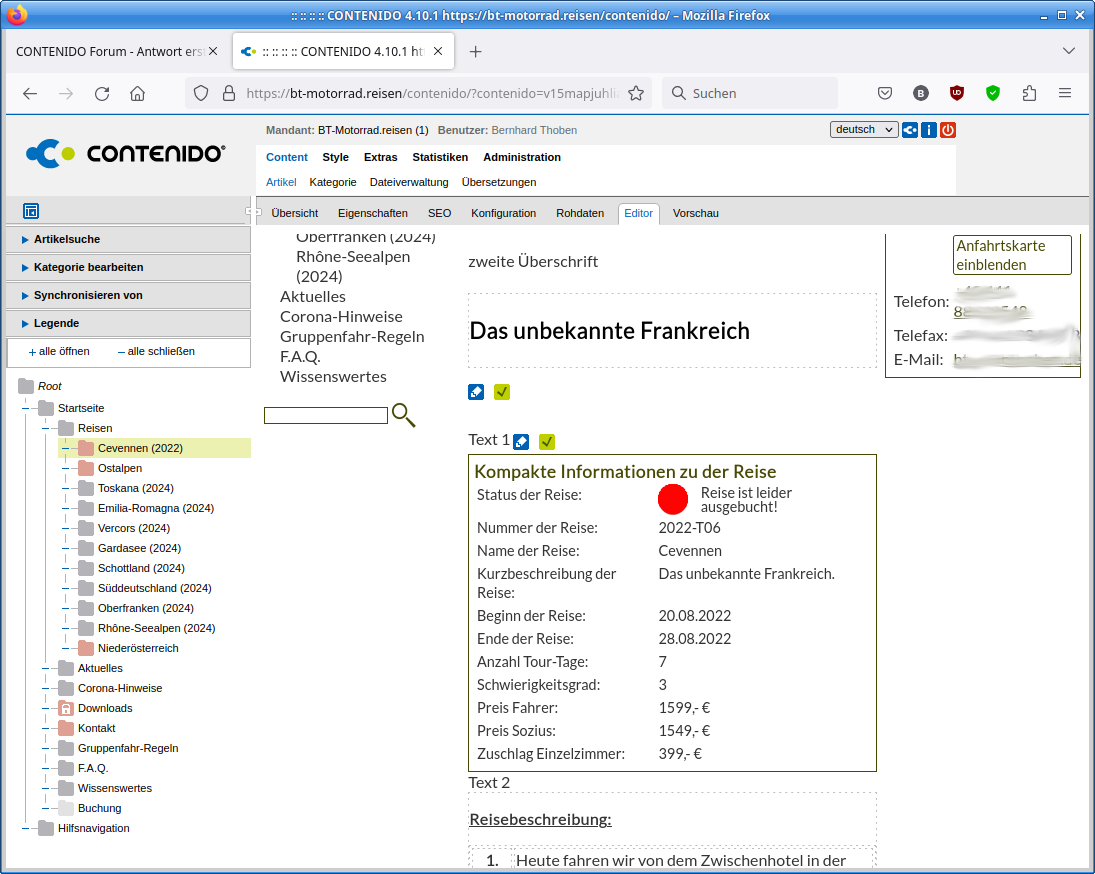Click green save checkmark next to Text 1
1095x874 pixels.
click(x=547, y=441)
